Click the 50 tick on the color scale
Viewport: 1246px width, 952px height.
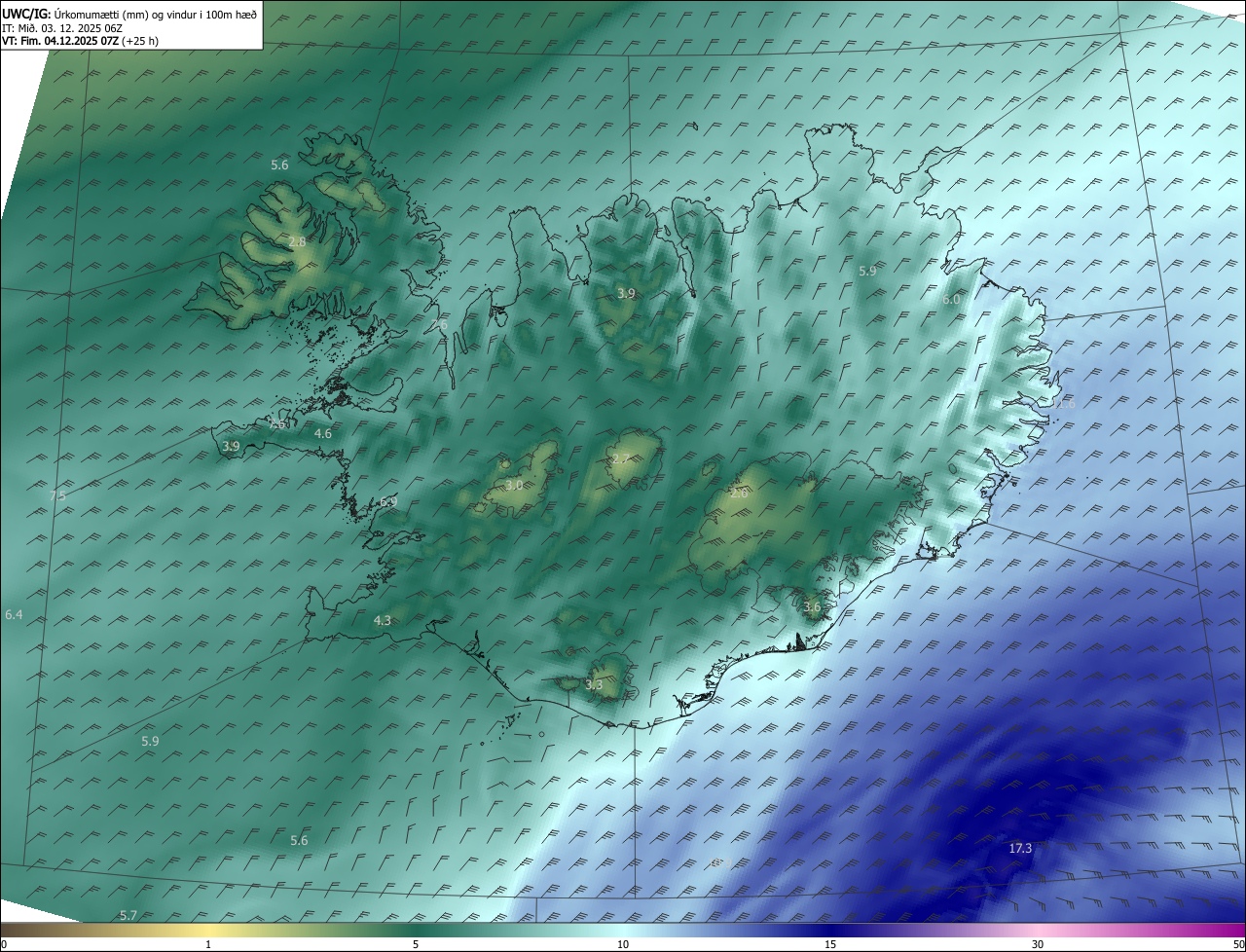click(x=1238, y=945)
